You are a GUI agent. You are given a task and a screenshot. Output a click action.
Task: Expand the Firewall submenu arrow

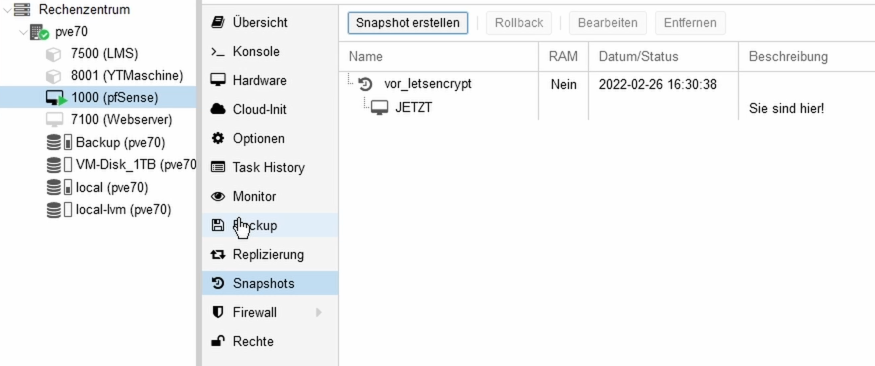[319, 312]
